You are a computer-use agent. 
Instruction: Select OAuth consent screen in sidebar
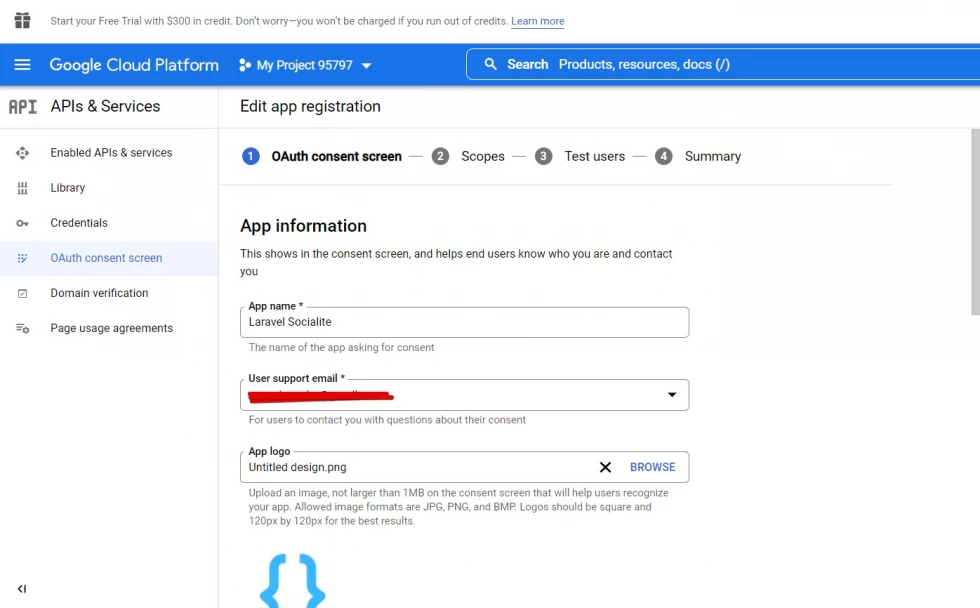106,258
